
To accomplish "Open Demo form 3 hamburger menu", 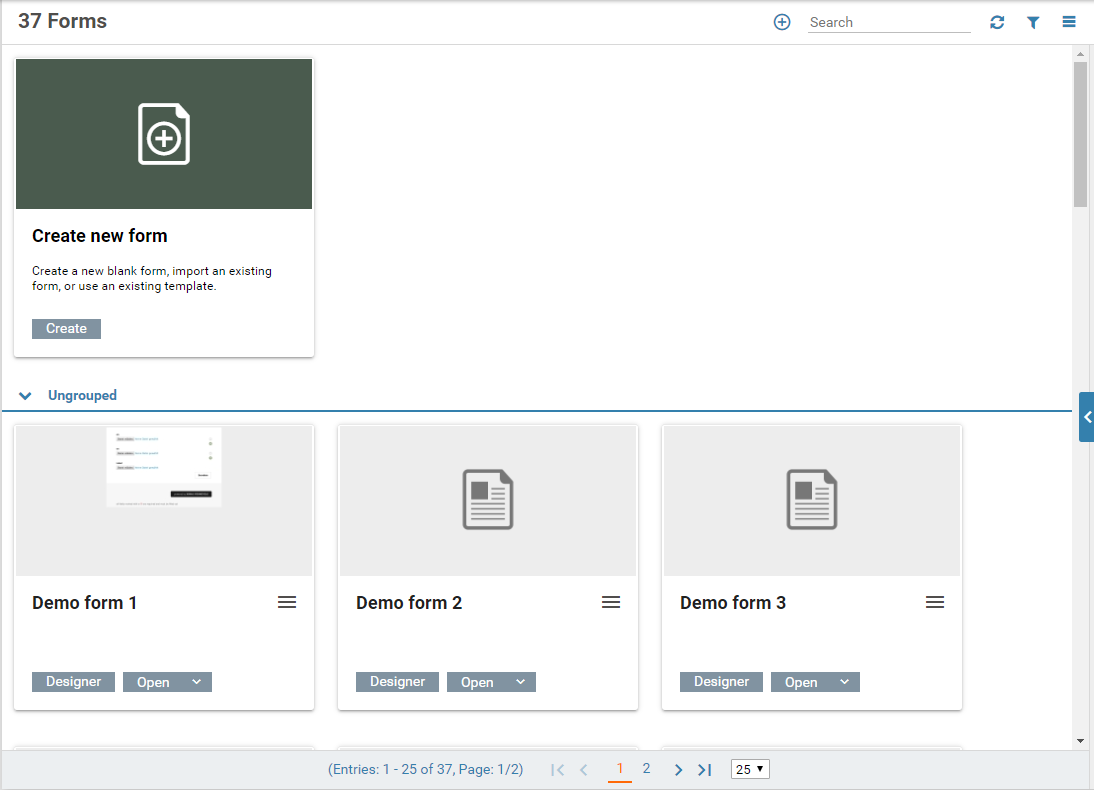I will (x=935, y=602).
